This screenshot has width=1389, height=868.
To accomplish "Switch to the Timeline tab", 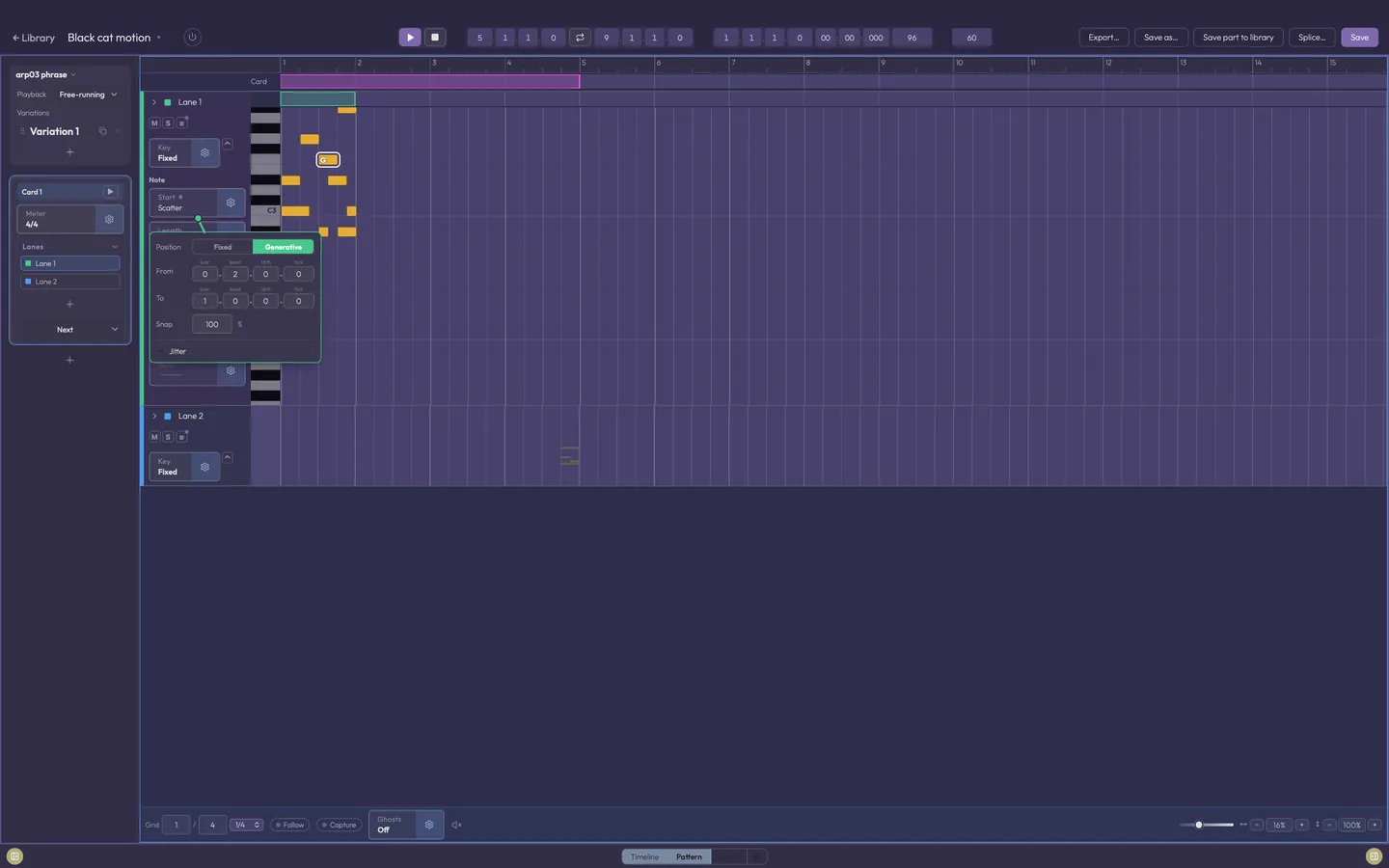I will tap(645, 856).
